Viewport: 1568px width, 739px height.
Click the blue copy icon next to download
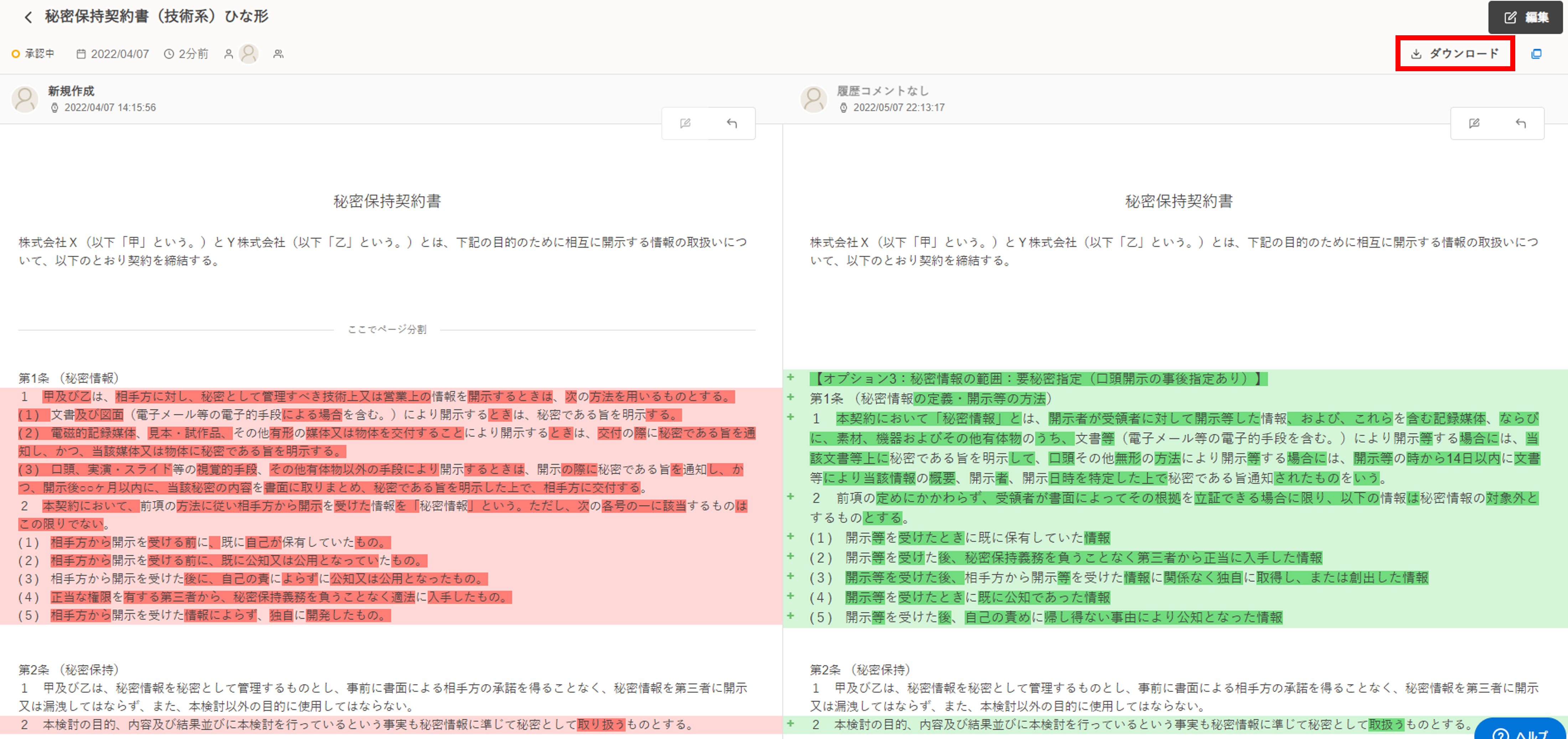pos(1536,54)
